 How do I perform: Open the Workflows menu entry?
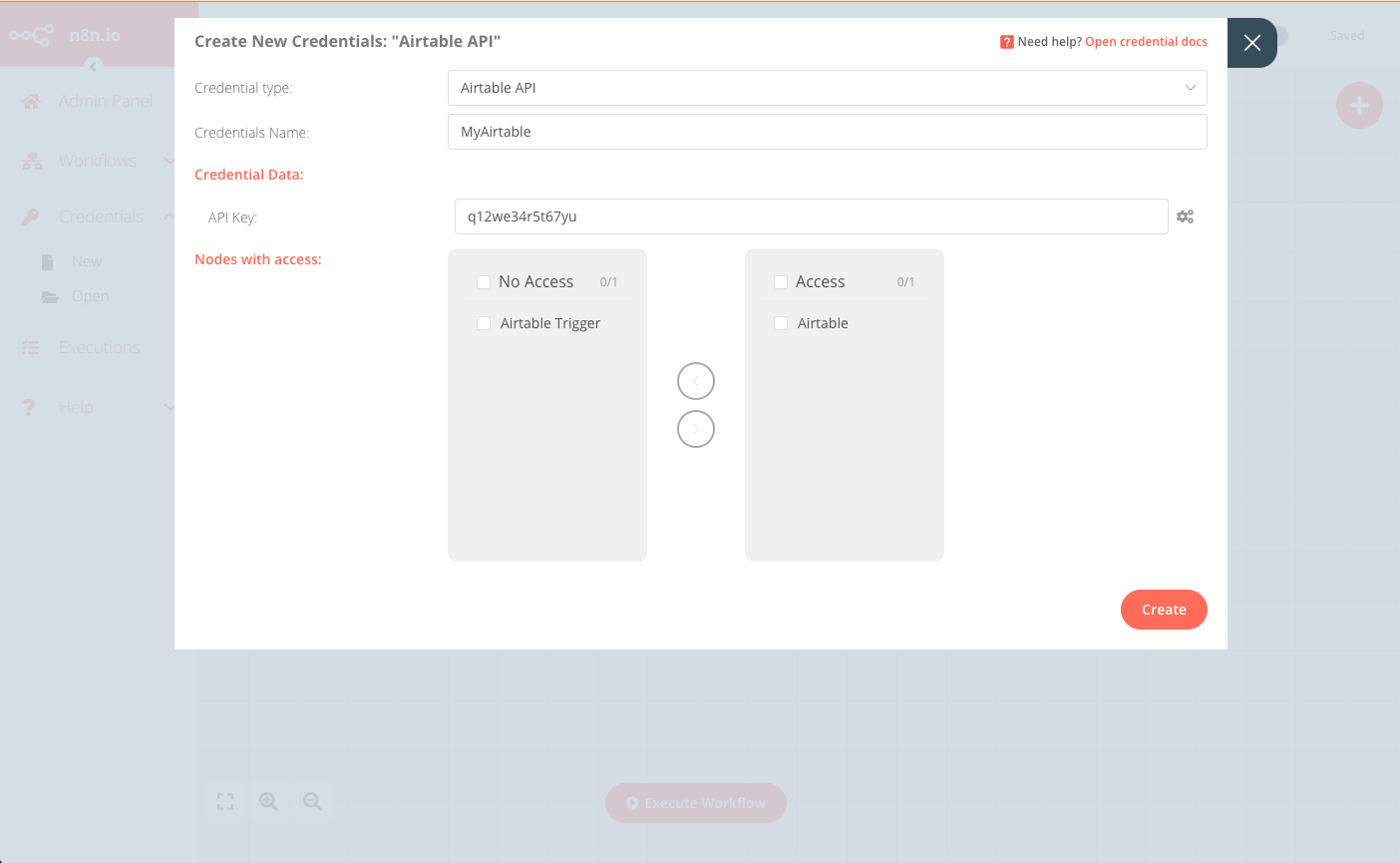pyautogui.click(x=100, y=160)
